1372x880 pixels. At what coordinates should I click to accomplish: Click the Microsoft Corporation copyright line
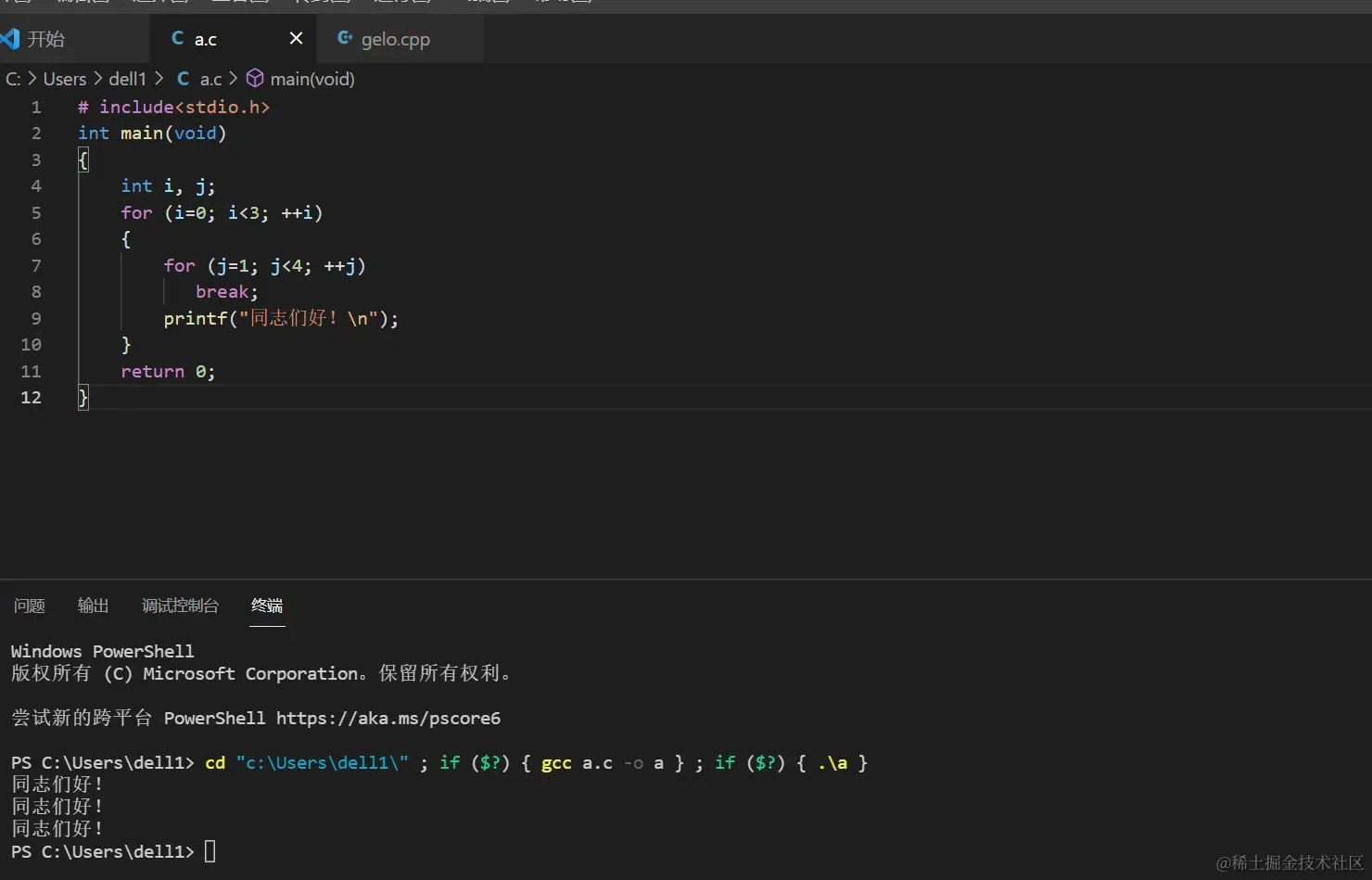pos(260,673)
